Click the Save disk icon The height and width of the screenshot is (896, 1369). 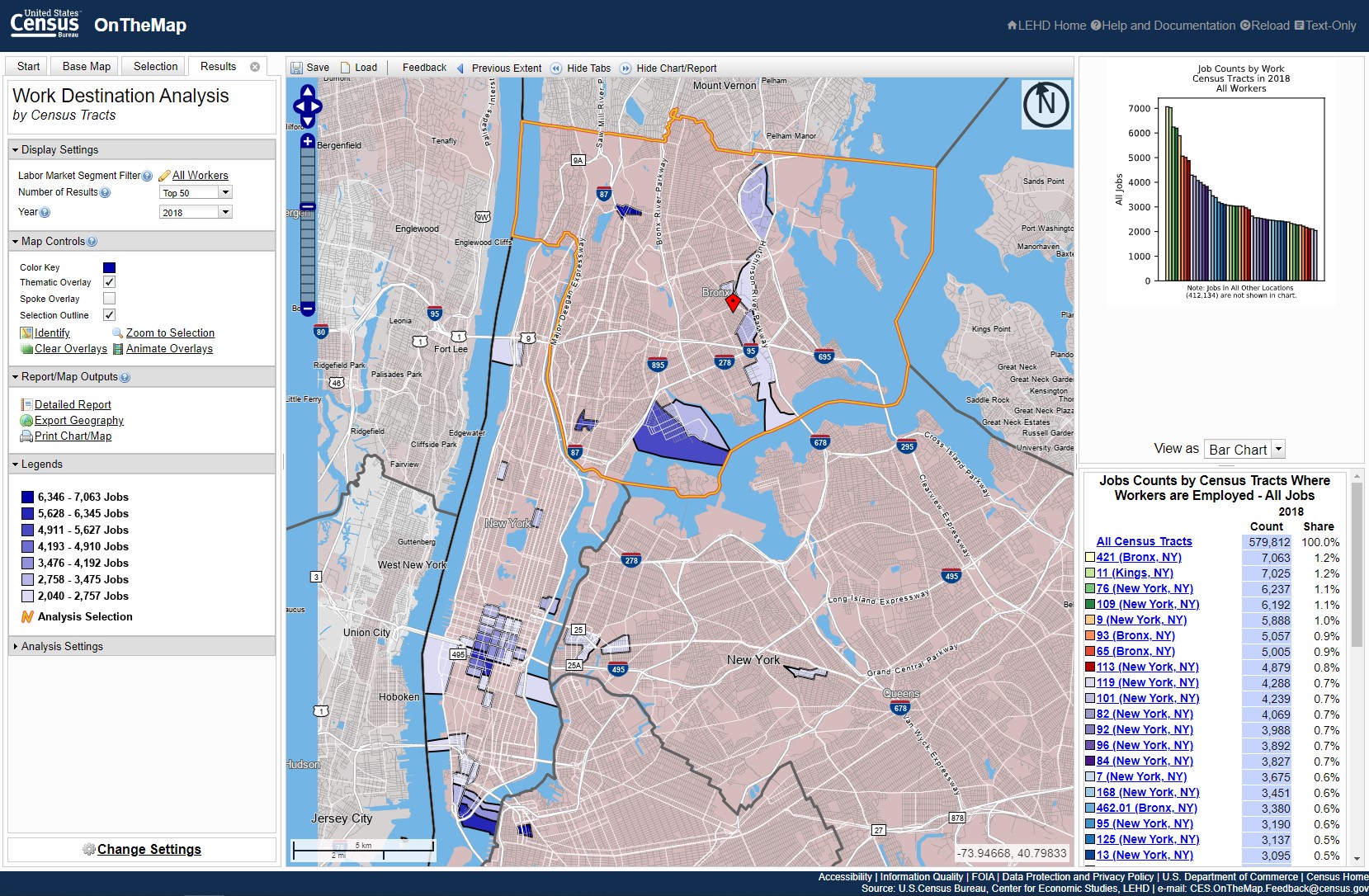pos(296,68)
